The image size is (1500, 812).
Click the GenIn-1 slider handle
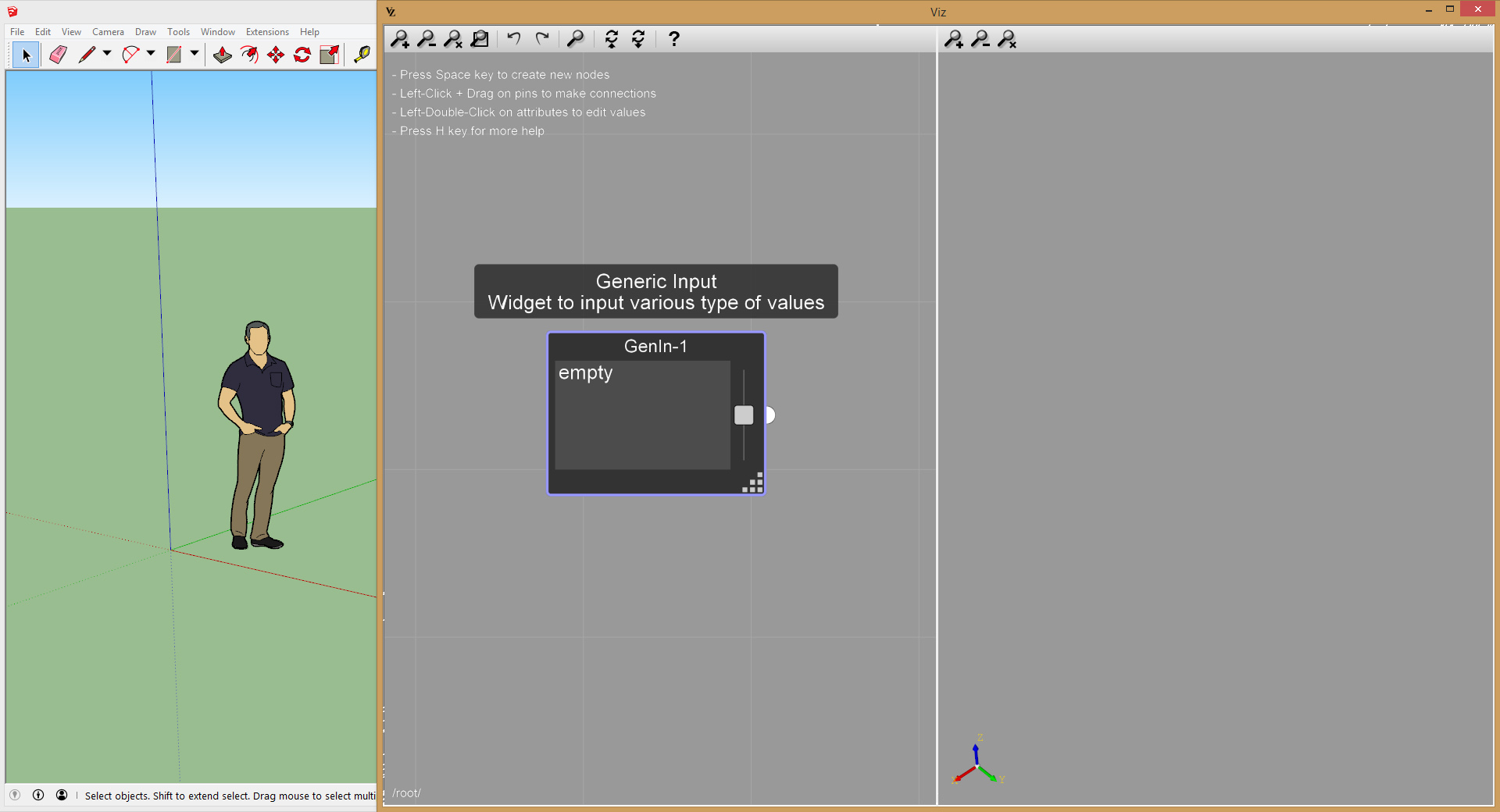coord(744,415)
